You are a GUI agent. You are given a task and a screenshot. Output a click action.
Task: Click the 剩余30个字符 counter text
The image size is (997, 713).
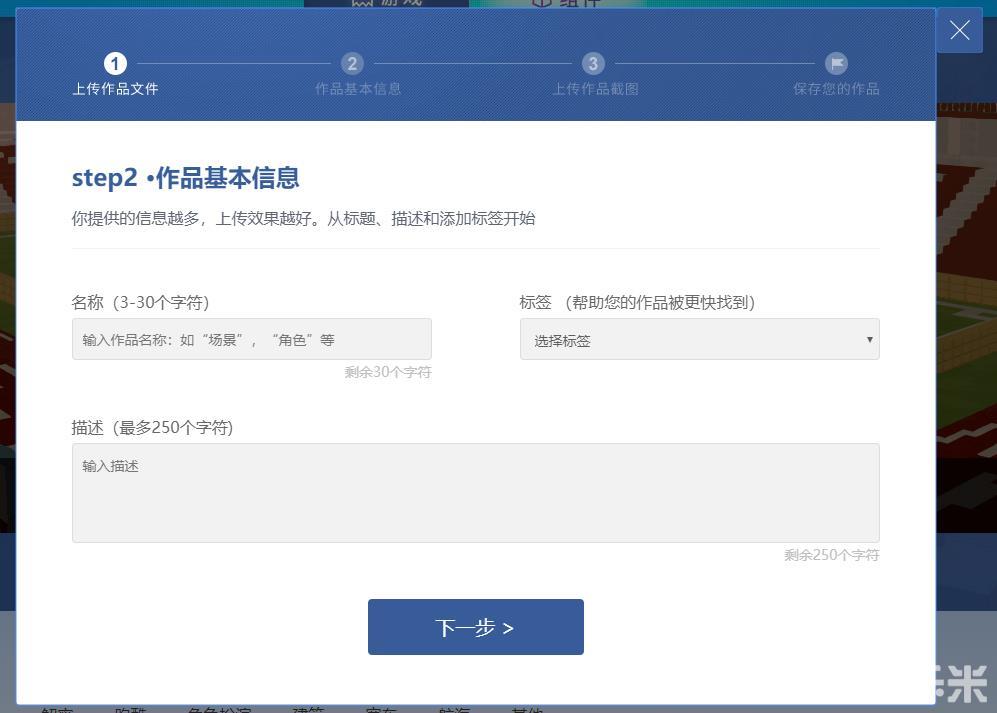coord(388,372)
